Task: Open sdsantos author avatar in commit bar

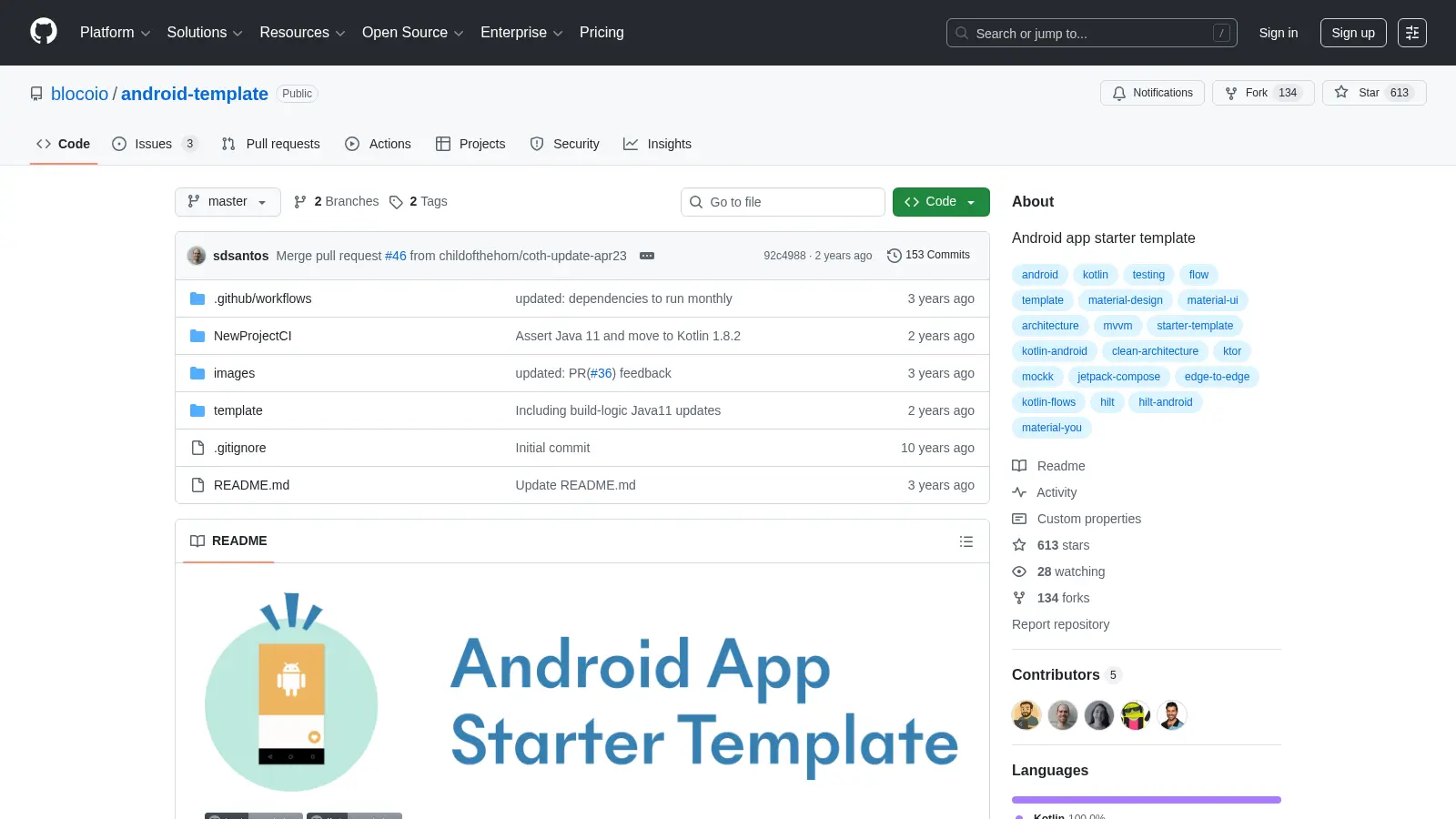Action: pyautogui.click(x=197, y=256)
